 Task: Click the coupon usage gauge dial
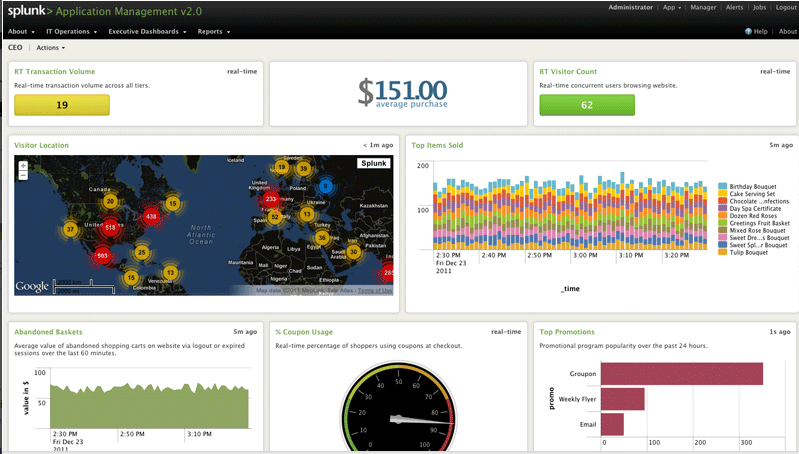(398, 408)
